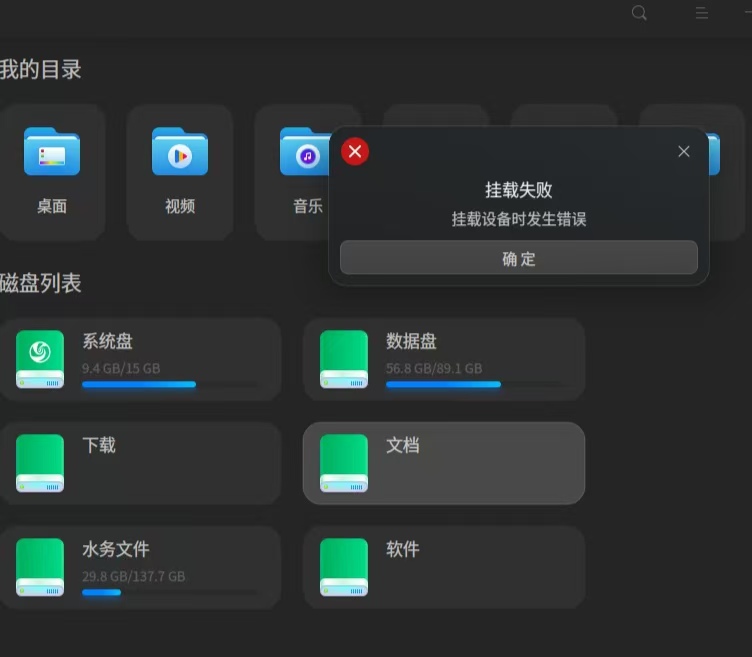Click the 磁盘列表 section heading

tap(40, 283)
